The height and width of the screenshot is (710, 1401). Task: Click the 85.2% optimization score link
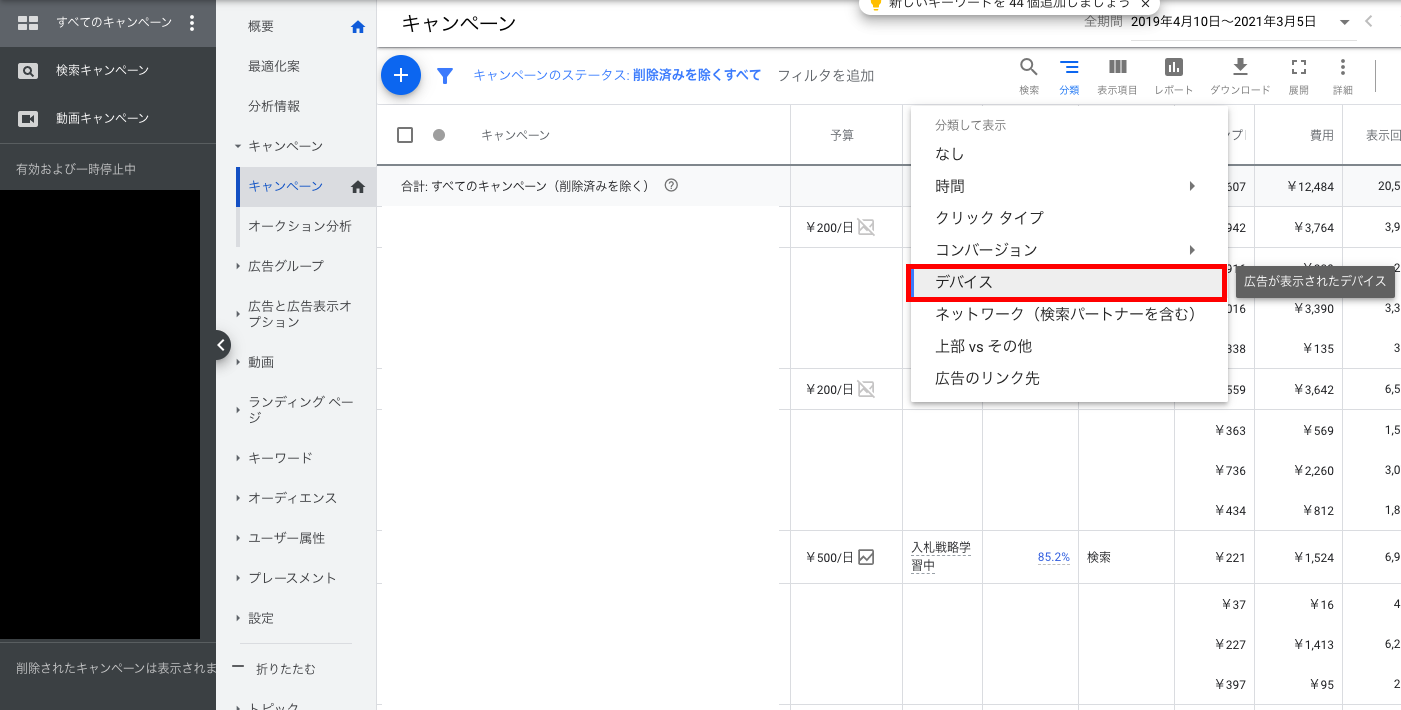(x=1053, y=557)
